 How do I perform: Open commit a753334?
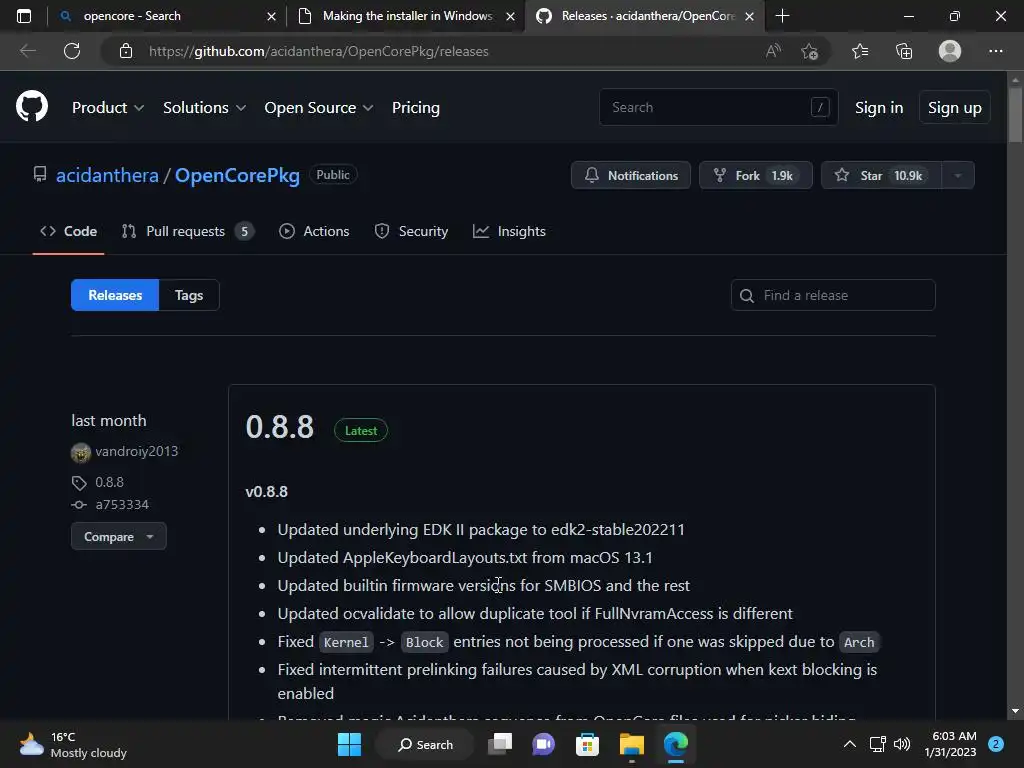click(x=121, y=505)
